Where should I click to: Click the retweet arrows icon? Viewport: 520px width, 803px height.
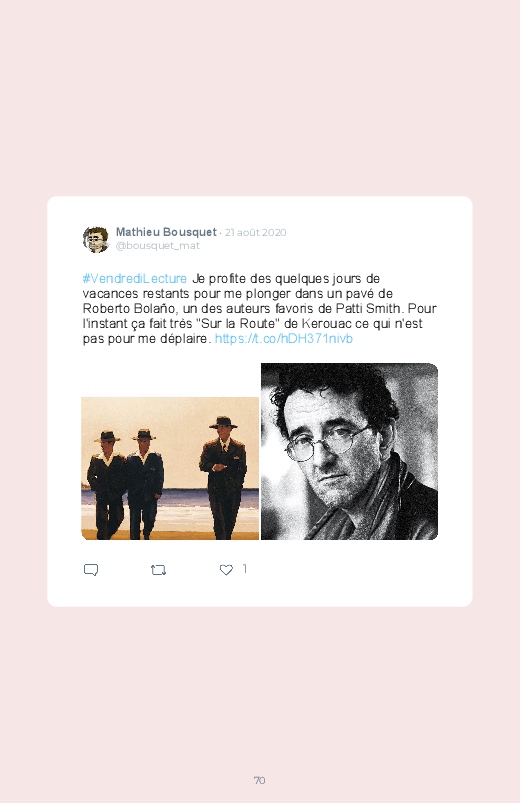click(158, 570)
